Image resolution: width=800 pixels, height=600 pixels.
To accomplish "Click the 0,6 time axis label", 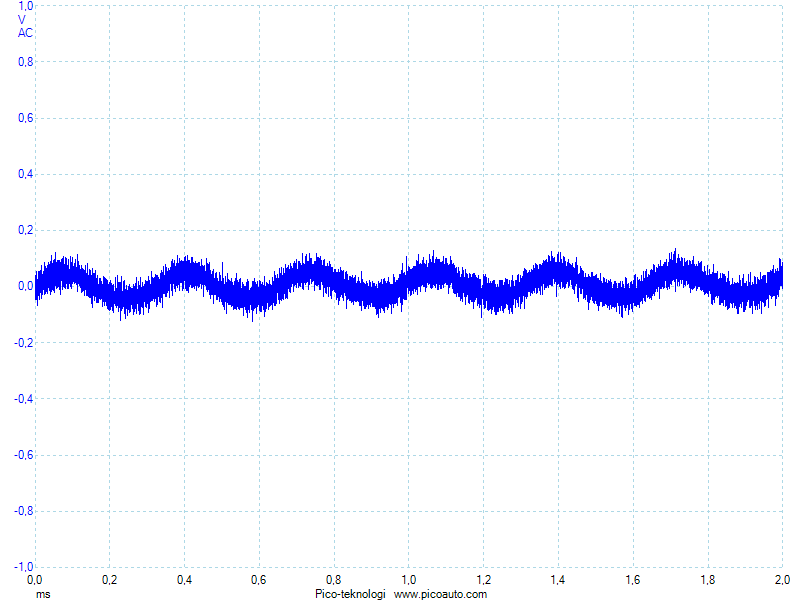I will [x=259, y=580].
